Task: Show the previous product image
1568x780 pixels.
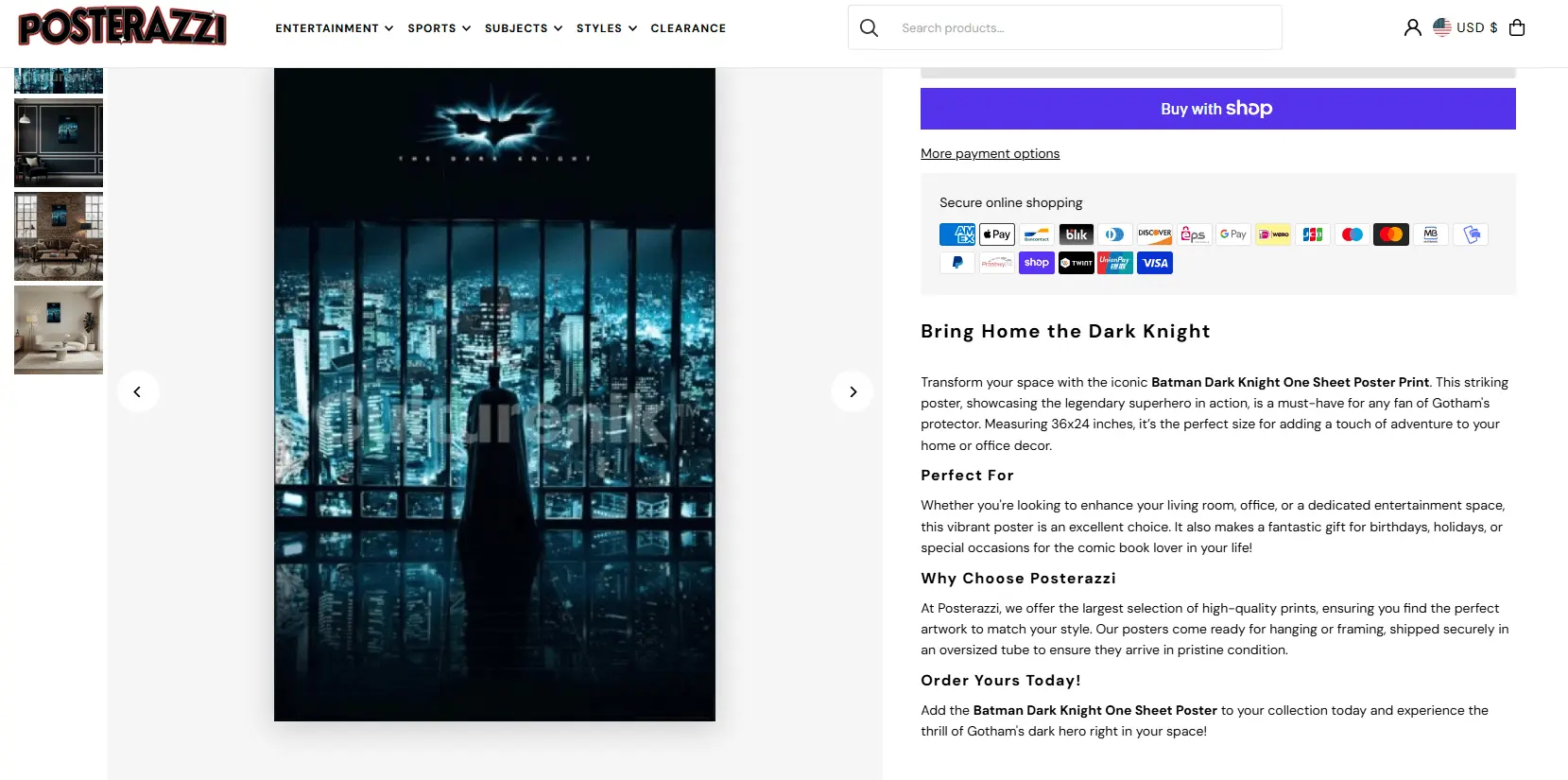Action: (138, 391)
